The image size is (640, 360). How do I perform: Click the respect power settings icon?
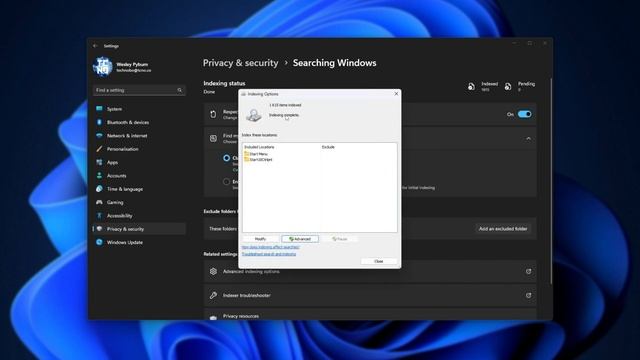(213, 114)
